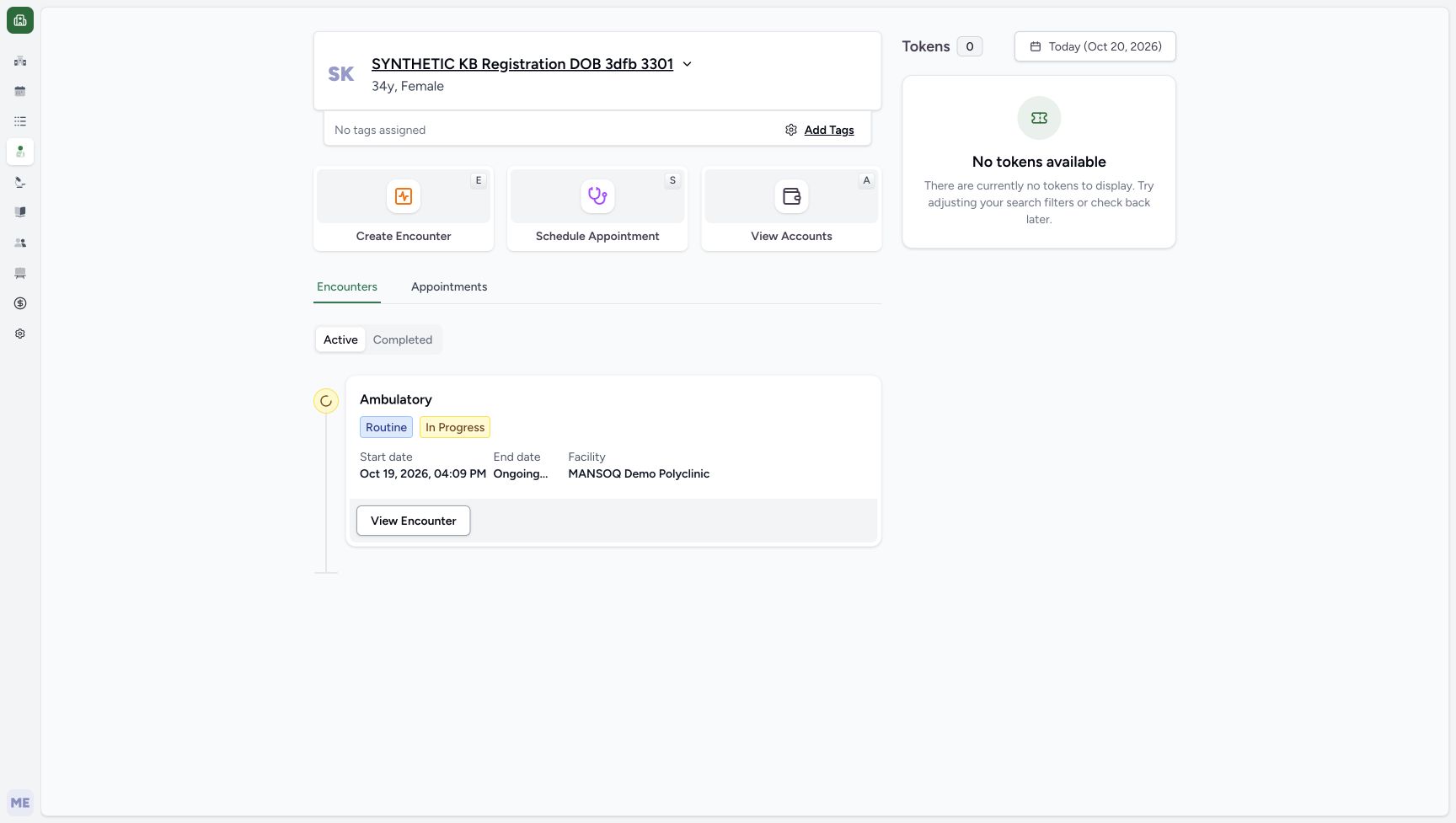
Task: Open the ME user avatar
Action: 20,803
